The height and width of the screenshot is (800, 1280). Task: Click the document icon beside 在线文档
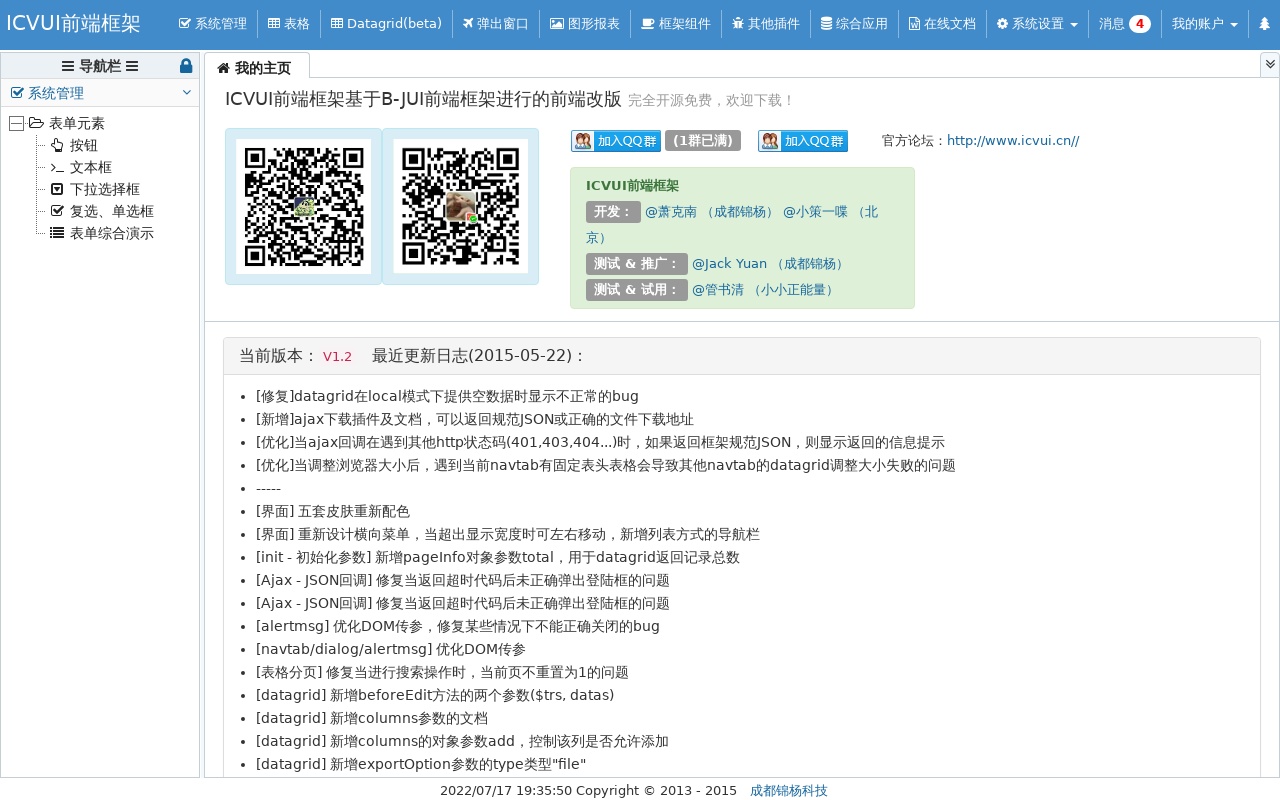click(x=914, y=23)
